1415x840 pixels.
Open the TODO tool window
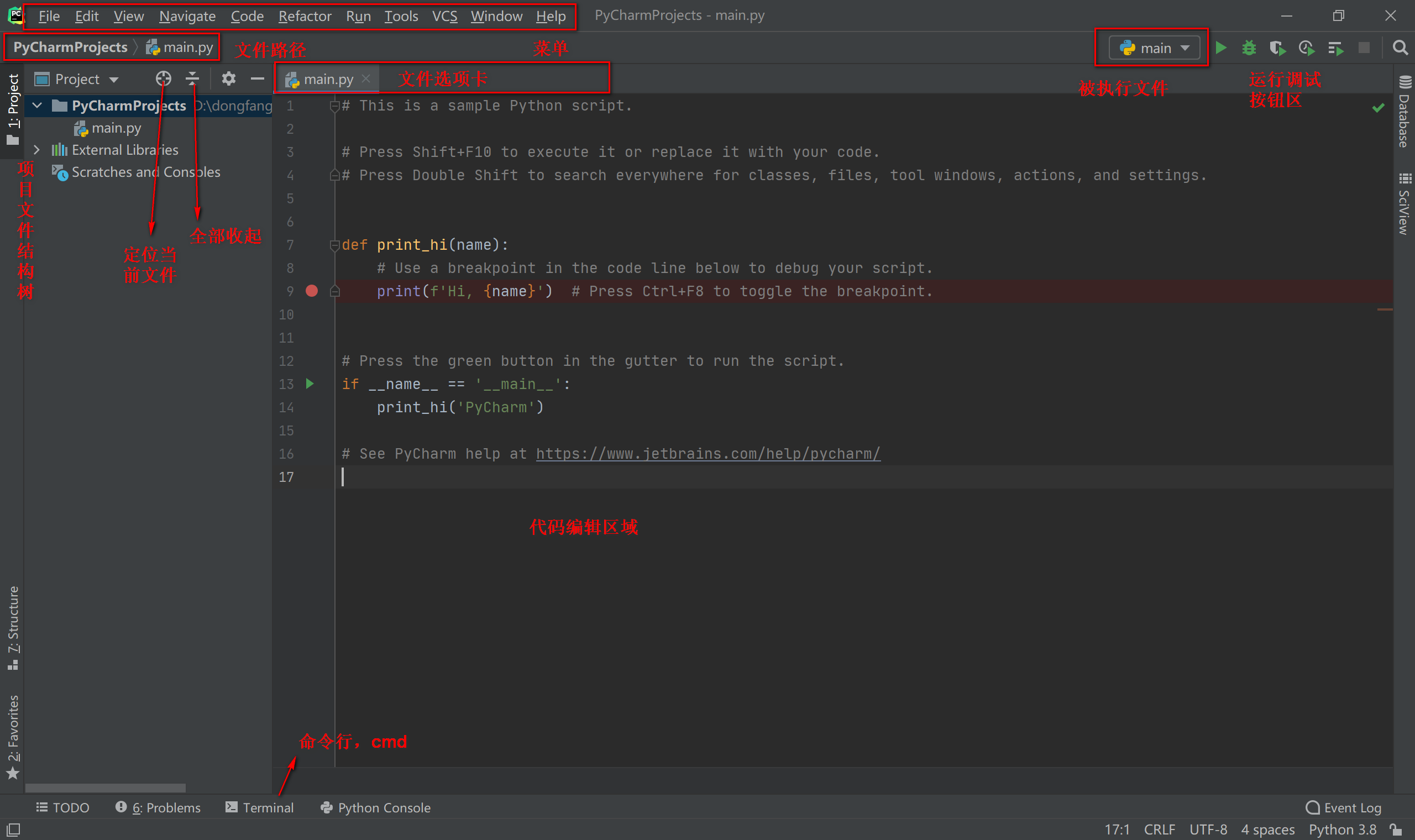pyautogui.click(x=63, y=807)
